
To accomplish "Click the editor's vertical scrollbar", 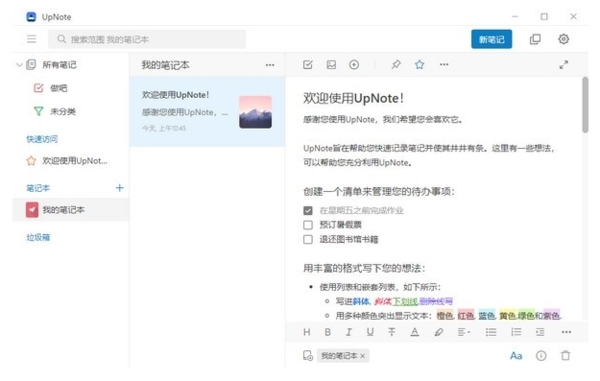I will [x=585, y=105].
